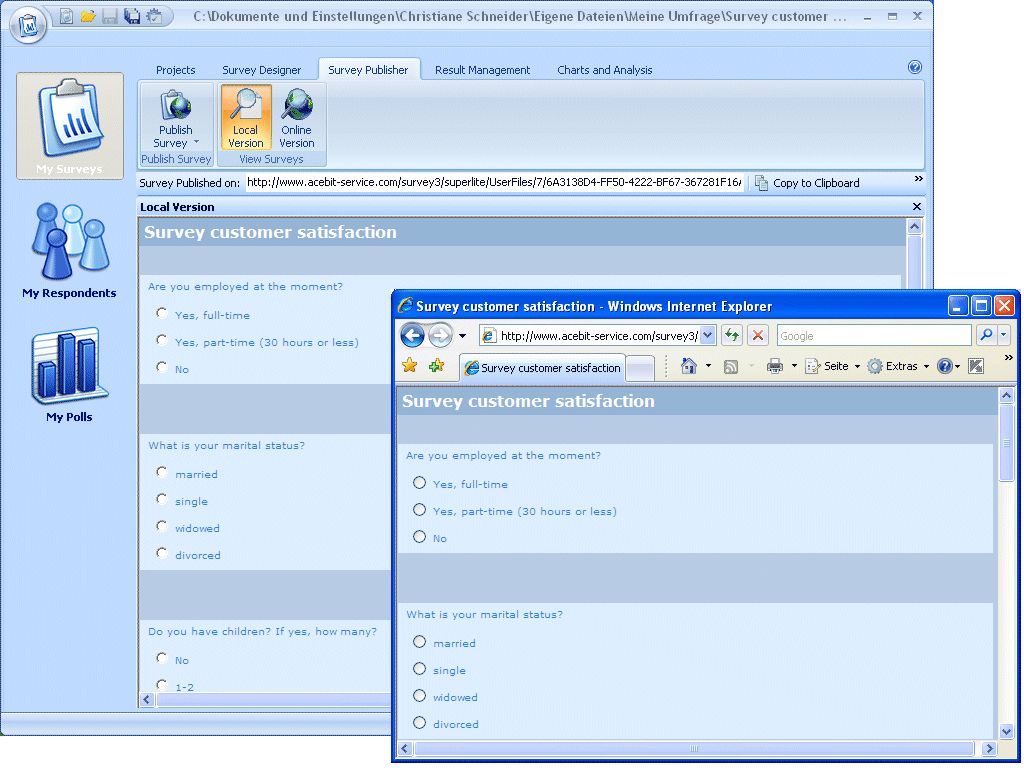Switch to the Result Management tab
Image resolution: width=1024 pixels, height=768 pixels.
click(481, 70)
